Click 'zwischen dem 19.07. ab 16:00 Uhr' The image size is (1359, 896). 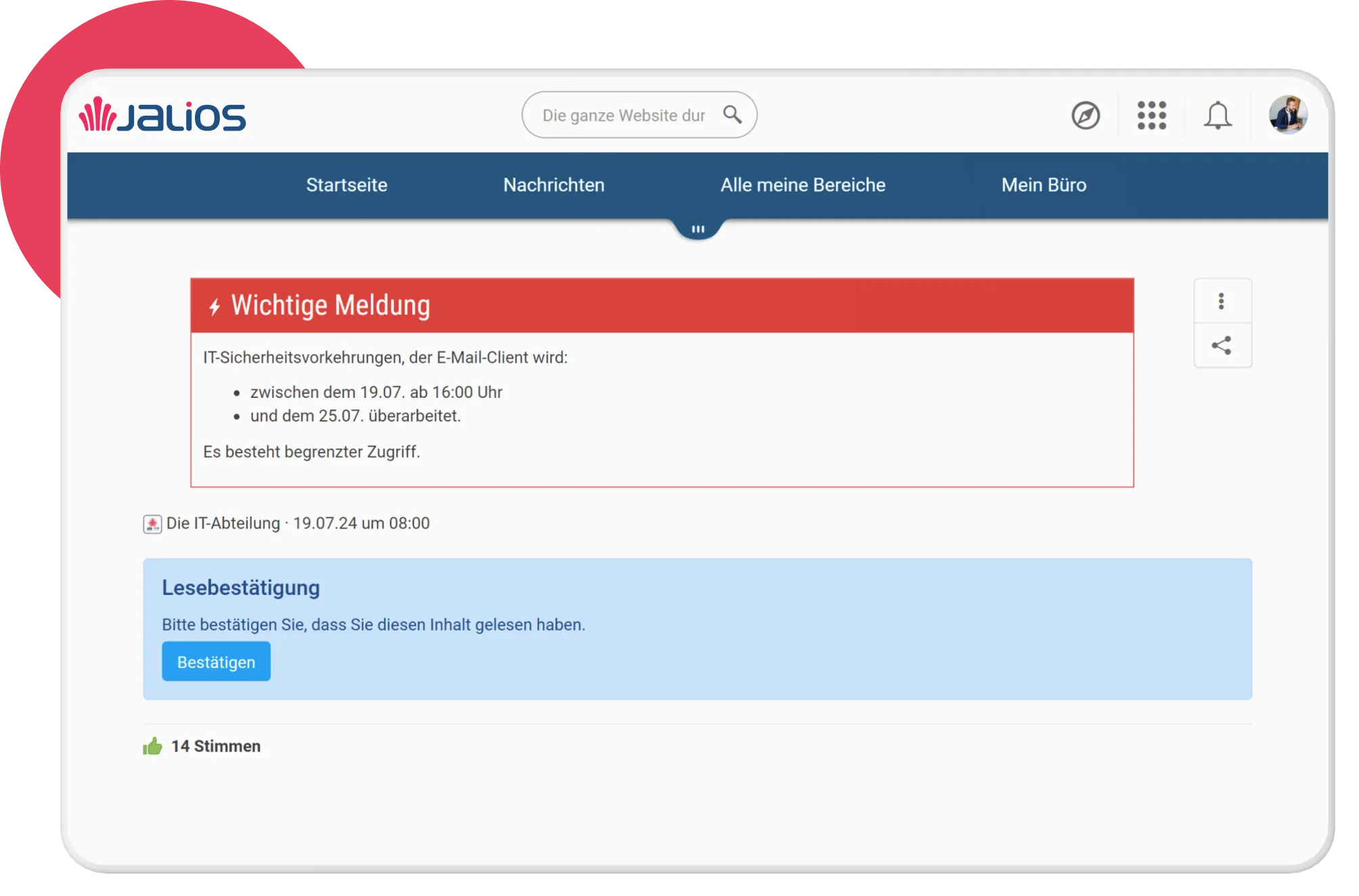pyautogui.click(x=376, y=392)
